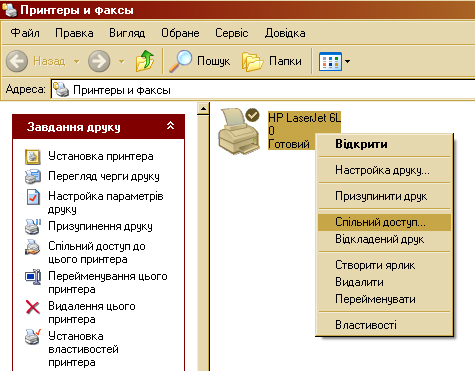The height and width of the screenshot is (371, 475).
Task: Choose Настройка друку... in context menu
Action: point(384,170)
